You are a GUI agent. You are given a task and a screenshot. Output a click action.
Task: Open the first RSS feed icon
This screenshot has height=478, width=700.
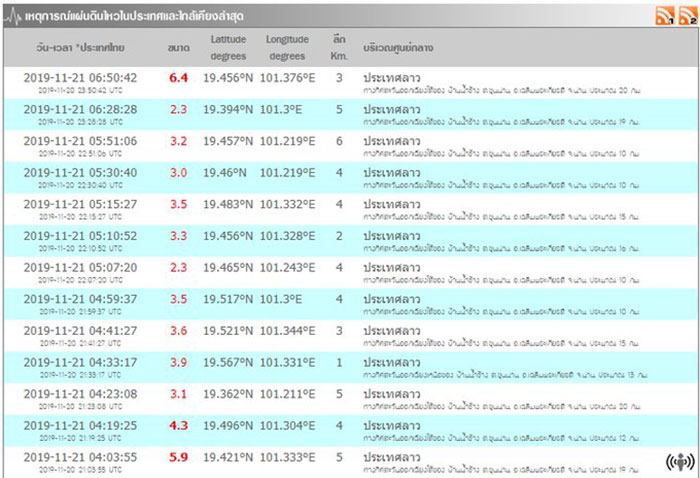[x=664, y=15]
